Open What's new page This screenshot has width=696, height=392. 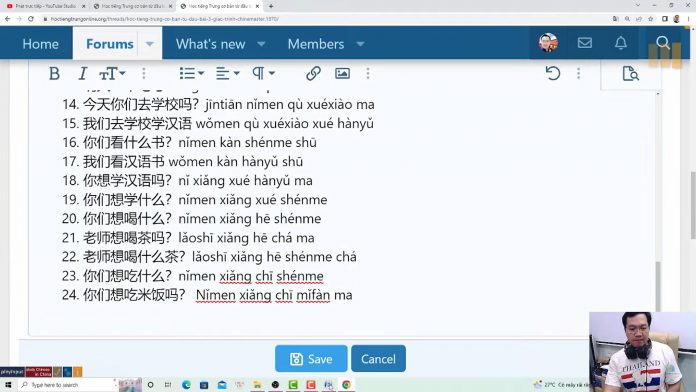click(x=210, y=44)
